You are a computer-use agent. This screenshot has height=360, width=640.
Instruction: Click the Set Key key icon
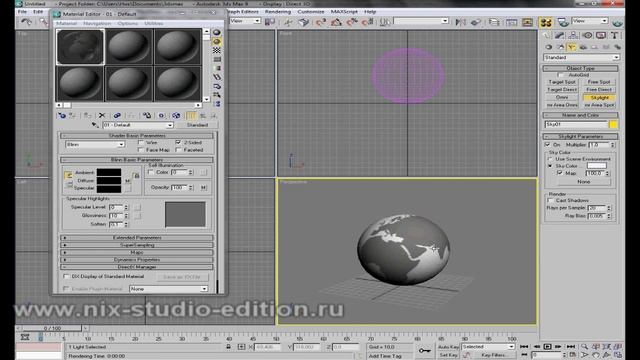[x=424, y=351]
